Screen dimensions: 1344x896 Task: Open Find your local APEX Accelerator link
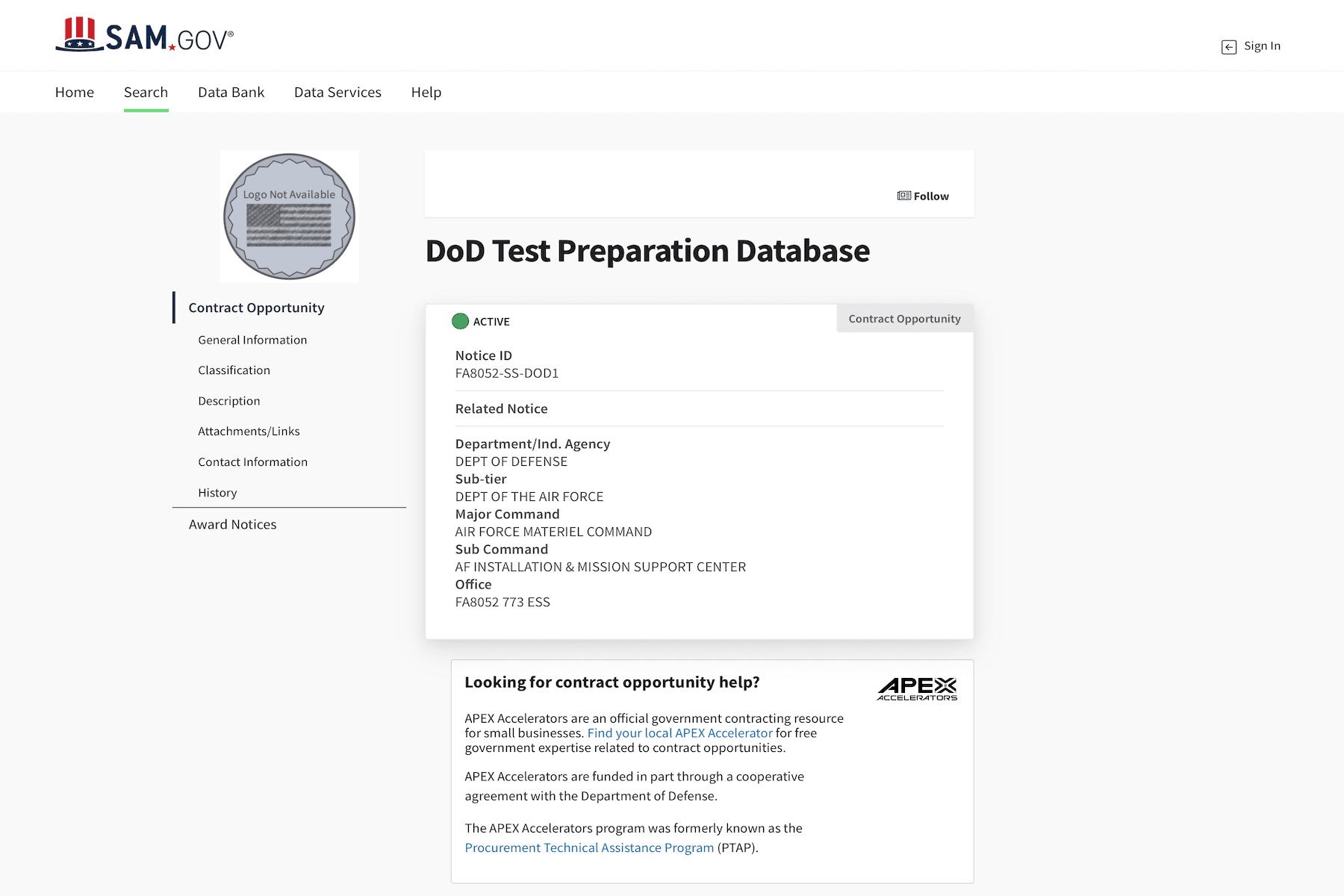[x=679, y=733]
